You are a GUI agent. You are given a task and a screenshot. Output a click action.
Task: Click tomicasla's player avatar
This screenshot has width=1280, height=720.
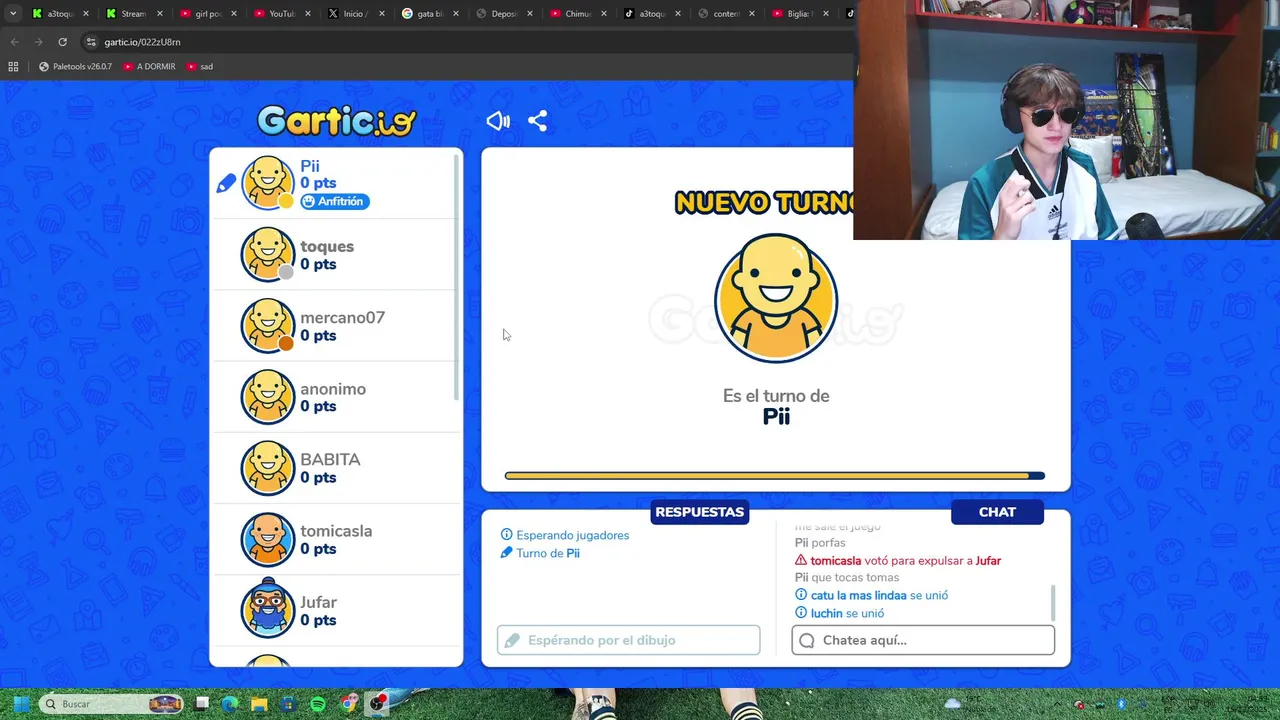coord(268,539)
